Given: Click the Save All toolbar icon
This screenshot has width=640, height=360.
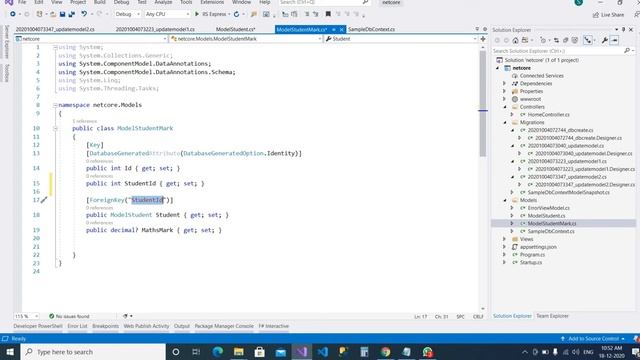Looking at the screenshot, I should 71,14.
